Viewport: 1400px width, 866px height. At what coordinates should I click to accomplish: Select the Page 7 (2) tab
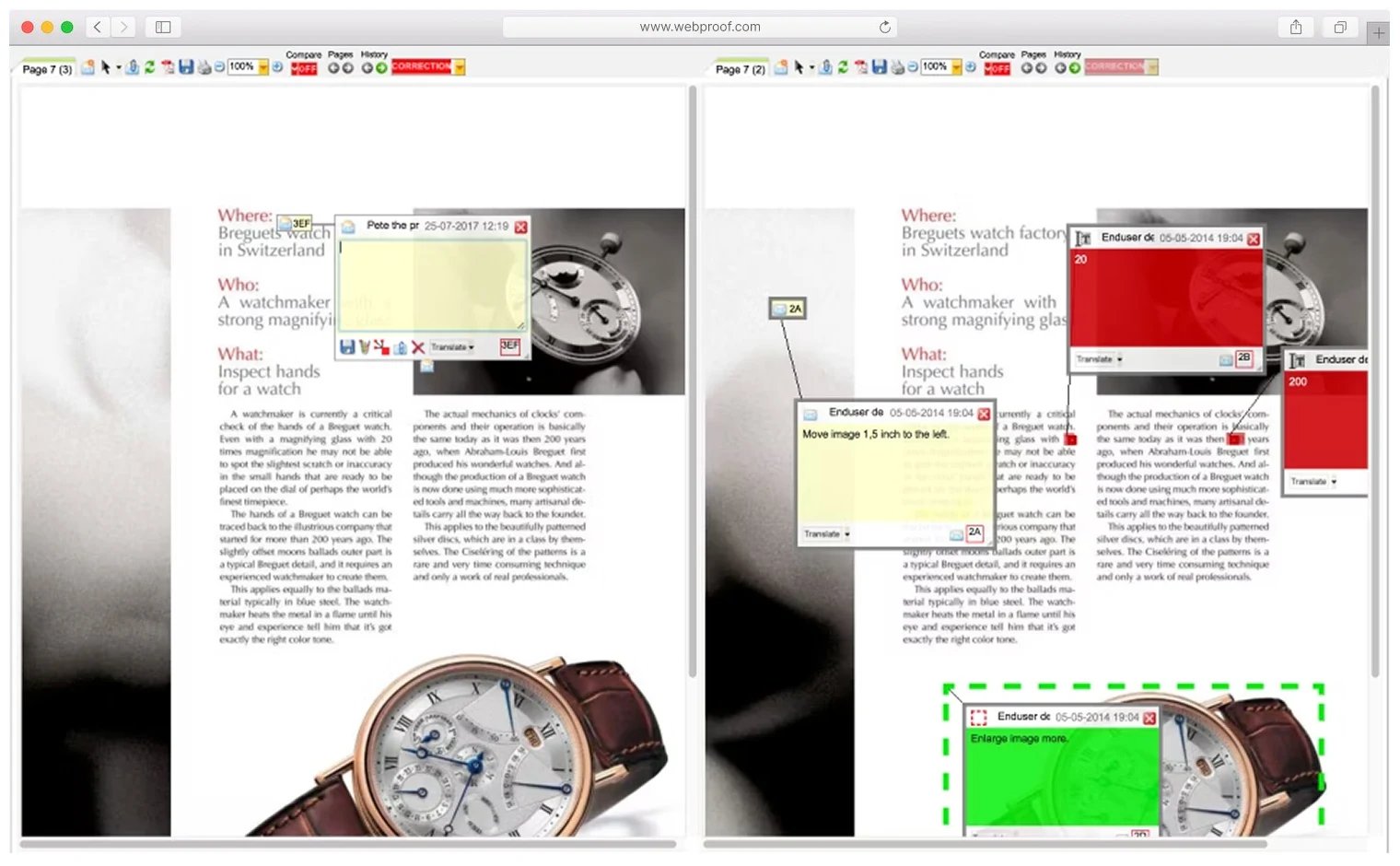coord(741,69)
